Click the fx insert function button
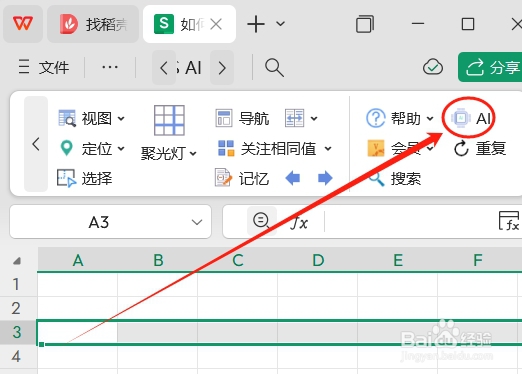The width and height of the screenshot is (522, 374). click(x=299, y=223)
